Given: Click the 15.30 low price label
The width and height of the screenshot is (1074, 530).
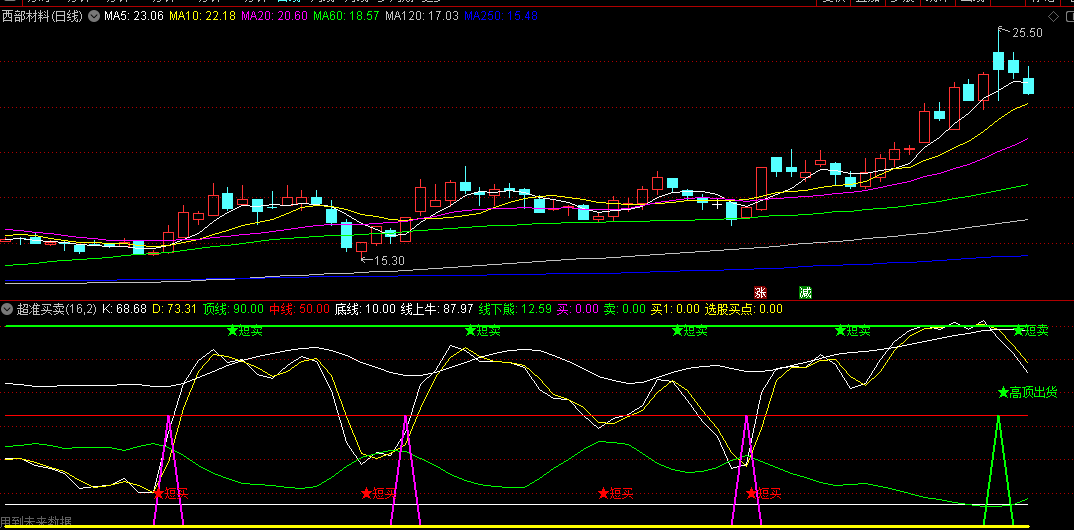Looking at the screenshot, I should coord(389,261).
